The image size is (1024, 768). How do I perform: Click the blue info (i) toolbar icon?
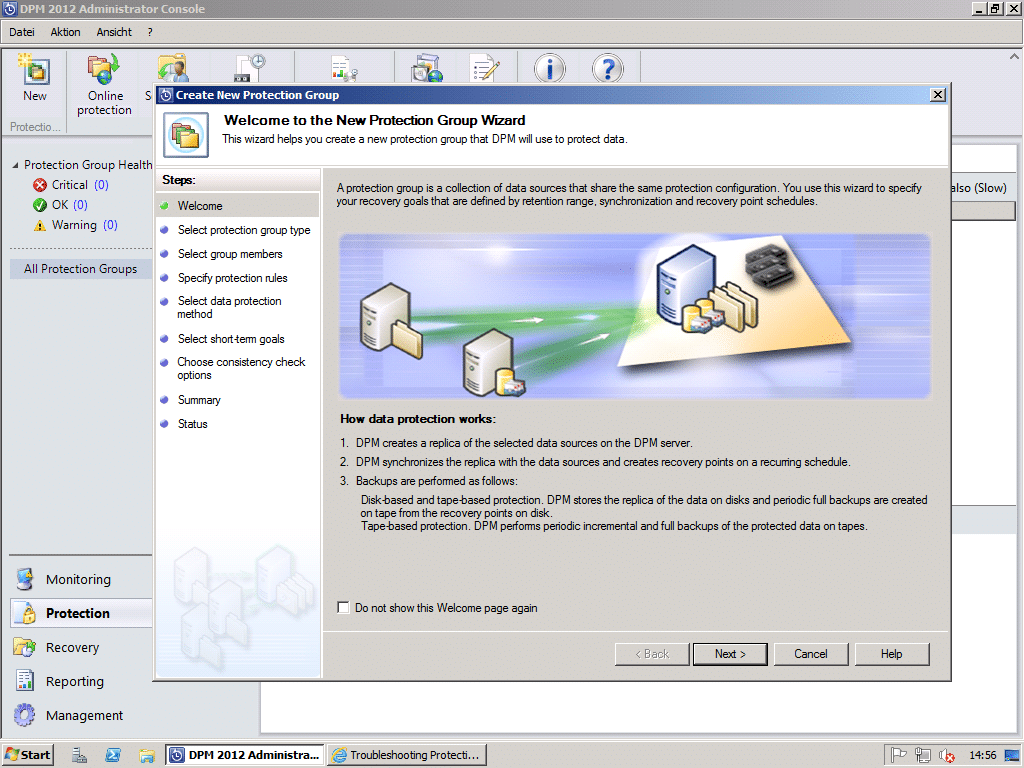pos(550,68)
